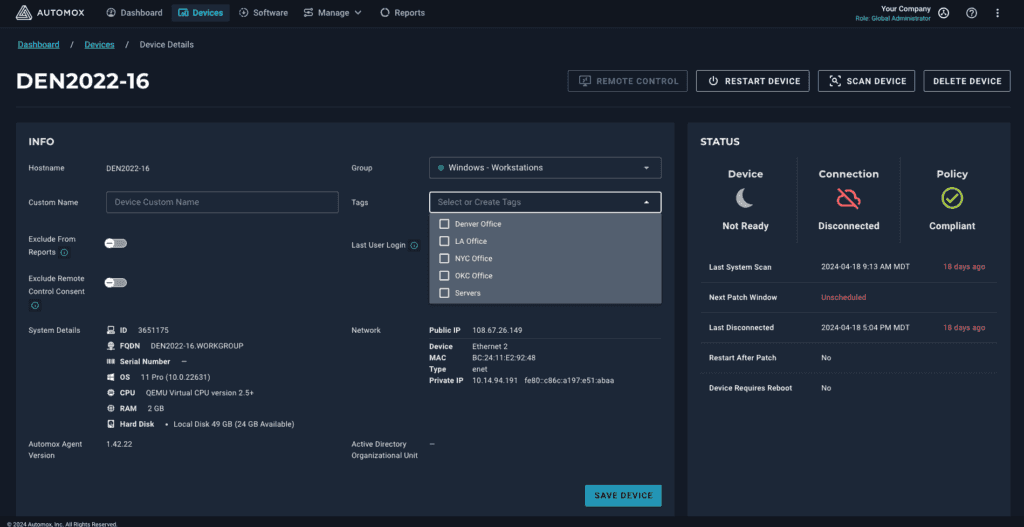Click the Save Device button
The width and height of the screenshot is (1024, 527).
point(623,496)
